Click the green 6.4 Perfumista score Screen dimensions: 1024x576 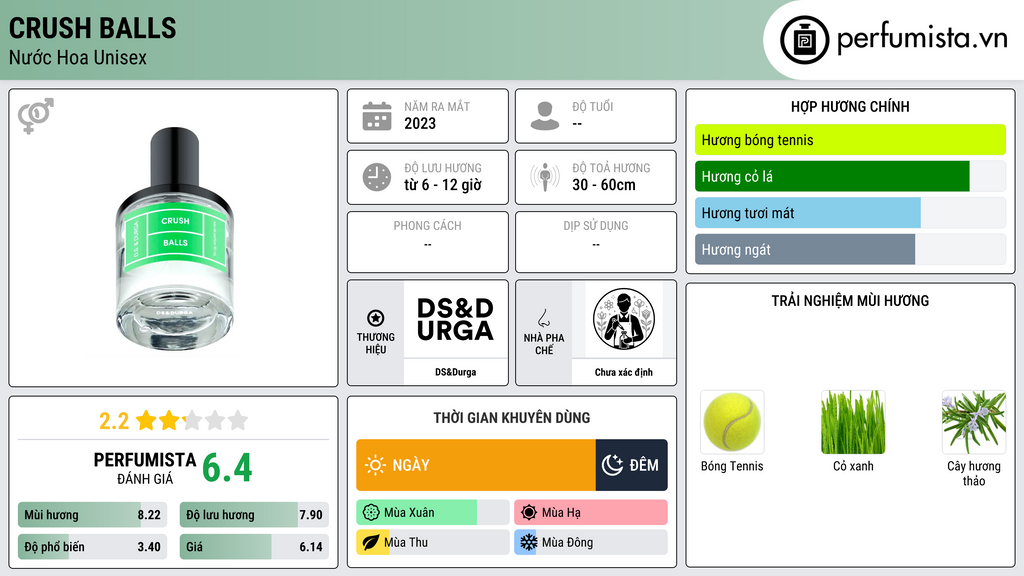point(227,468)
